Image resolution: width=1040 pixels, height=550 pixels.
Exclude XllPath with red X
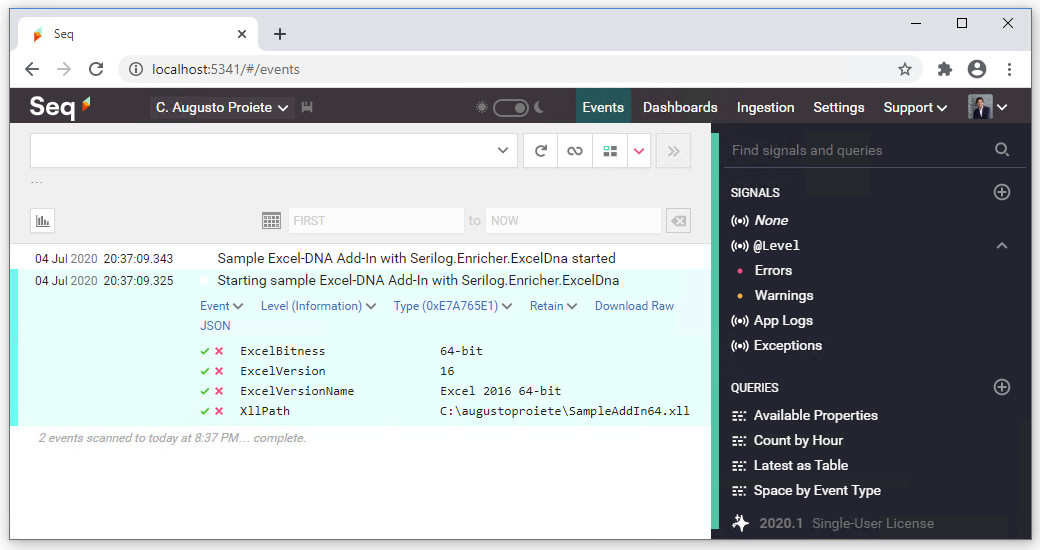click(219, 411)
